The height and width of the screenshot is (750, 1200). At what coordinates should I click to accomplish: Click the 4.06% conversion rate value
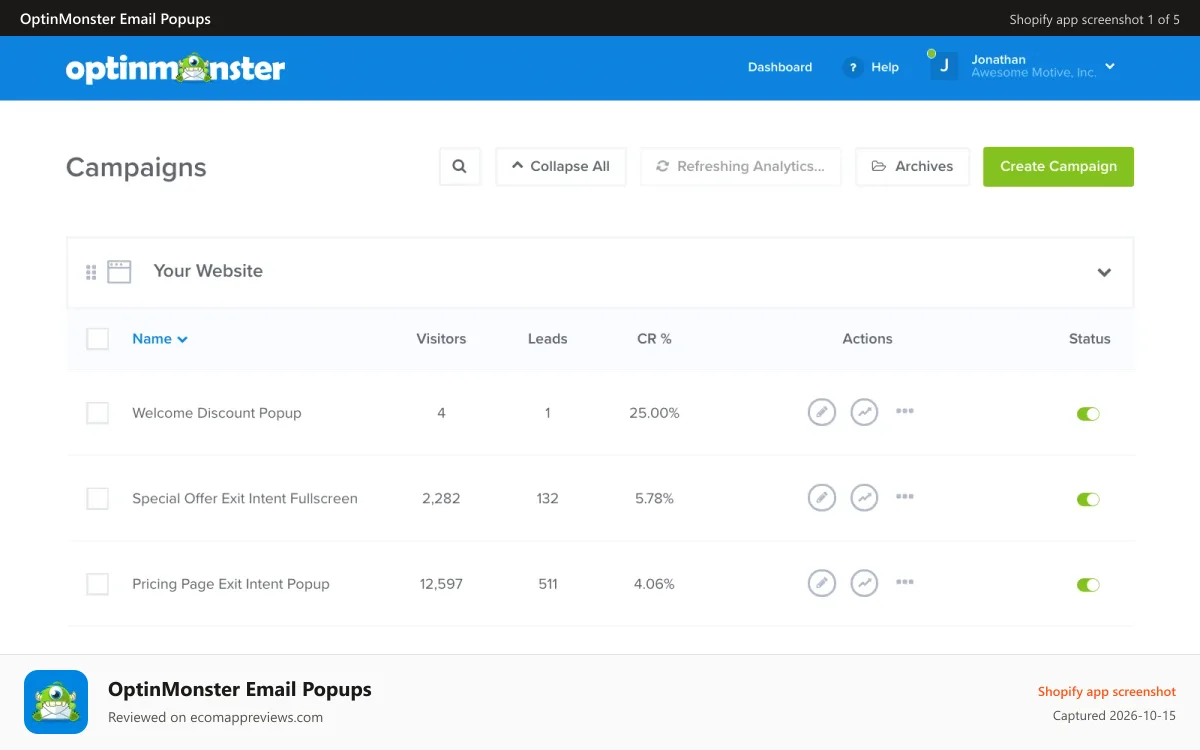[654, 584]
